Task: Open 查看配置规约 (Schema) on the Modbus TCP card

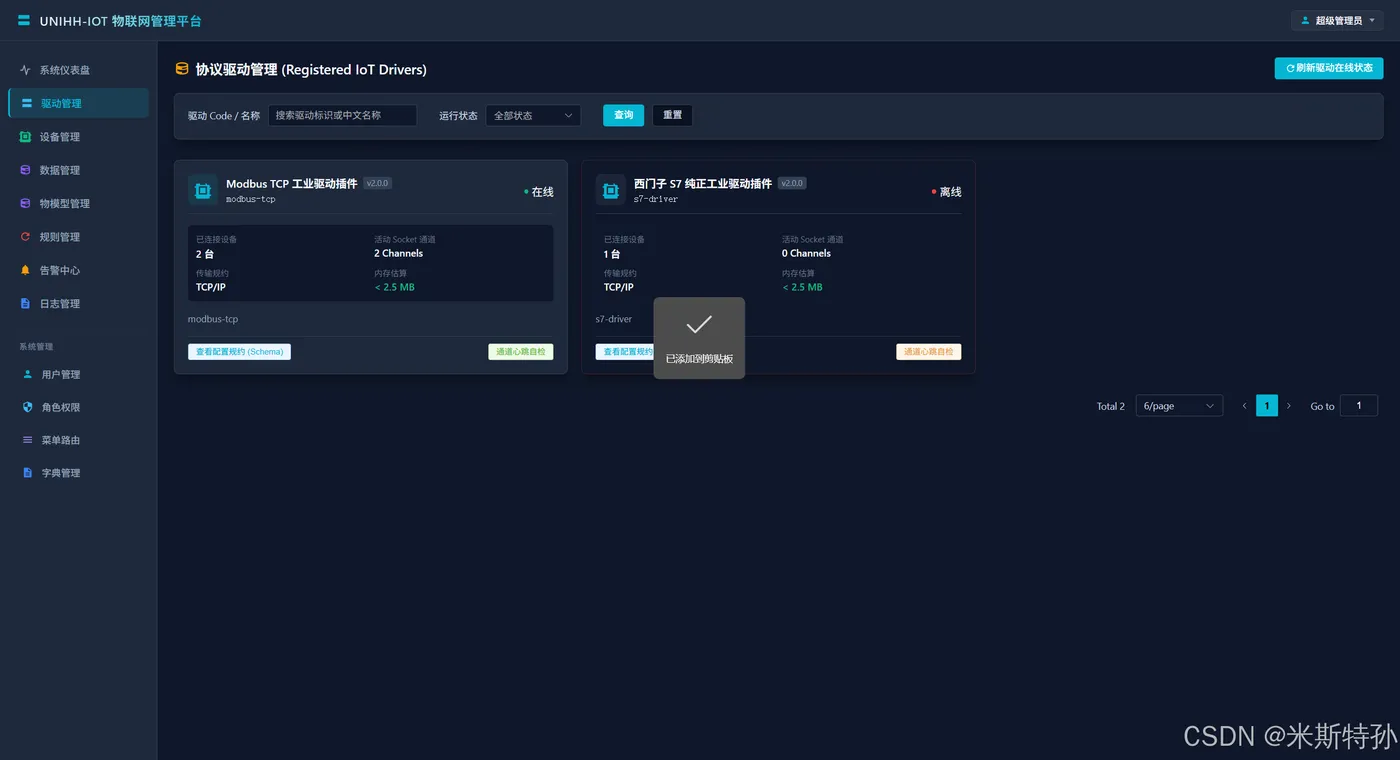Action: (239, 352)
